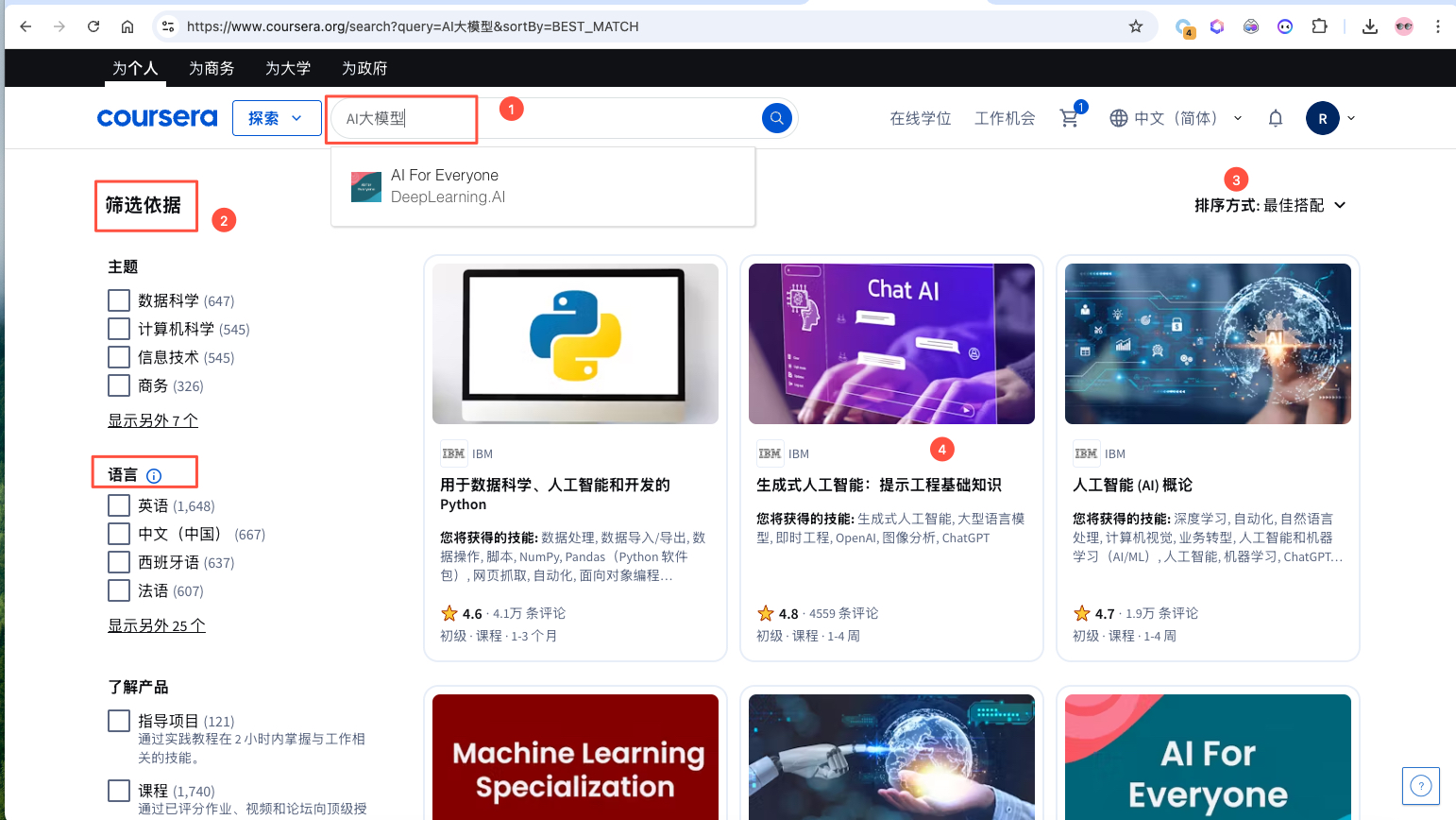The height and width of the screenshot is (820, 1456).
Task: Check the 数据科学 topic filter
Action: pyautogui.click(x=118, y=299)
